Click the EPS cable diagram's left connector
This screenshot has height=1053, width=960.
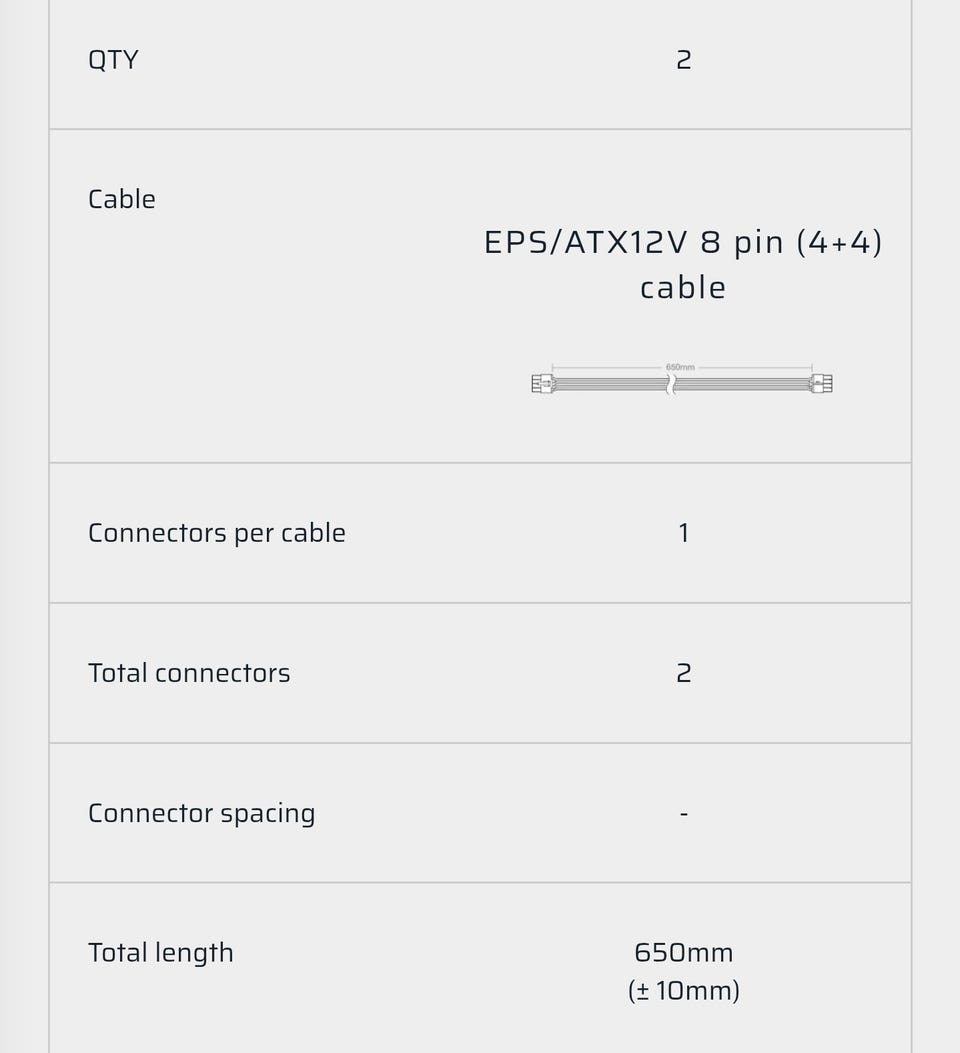[542, 383]
